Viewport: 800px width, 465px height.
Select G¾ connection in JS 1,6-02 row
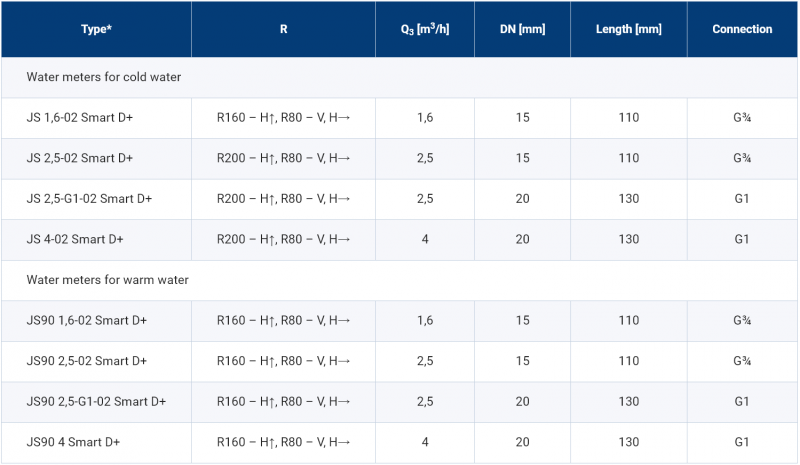[x=742, y=118]
